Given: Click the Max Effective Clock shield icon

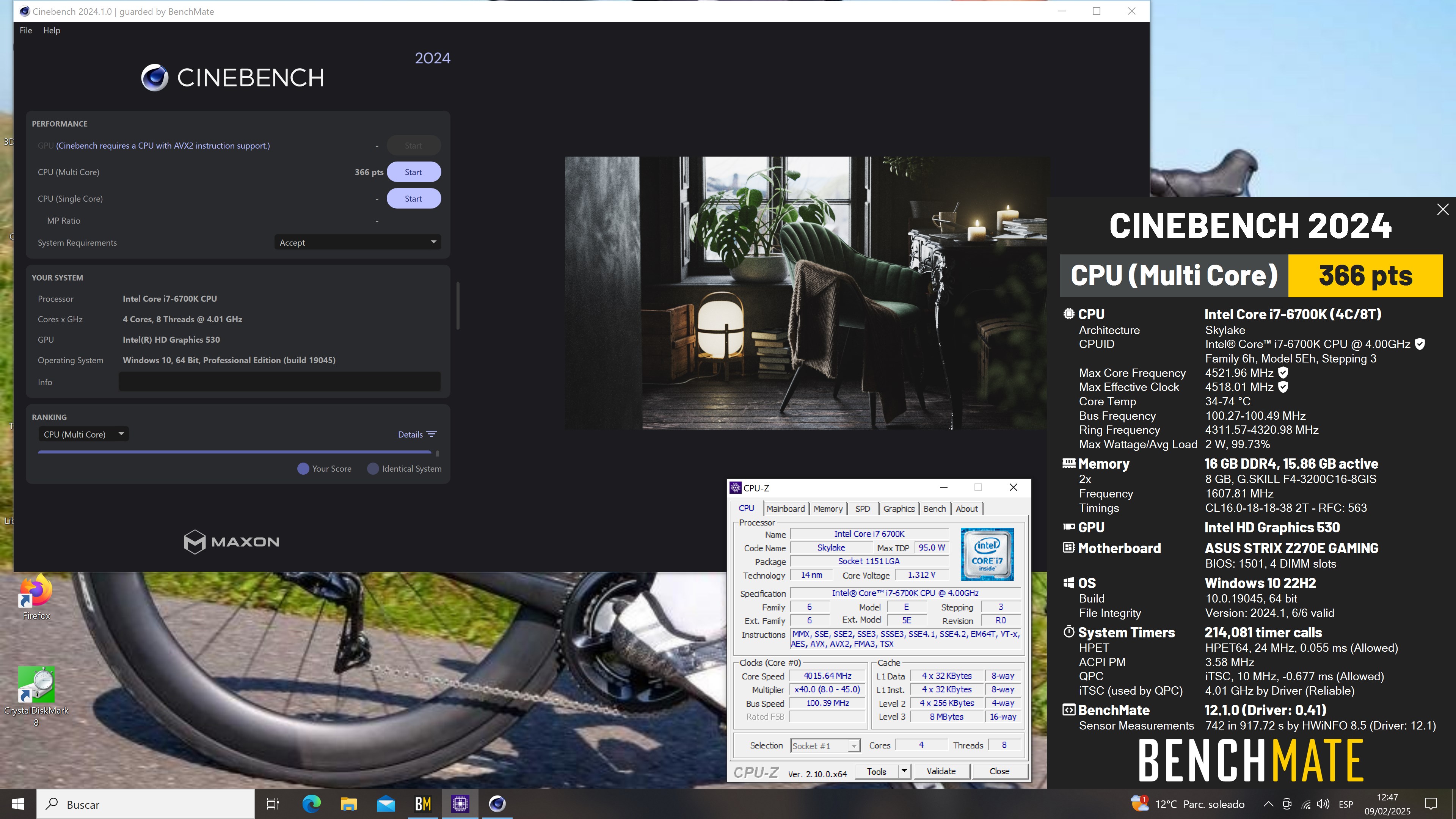Looking at the screenshot, I should tap(1283, 387).
